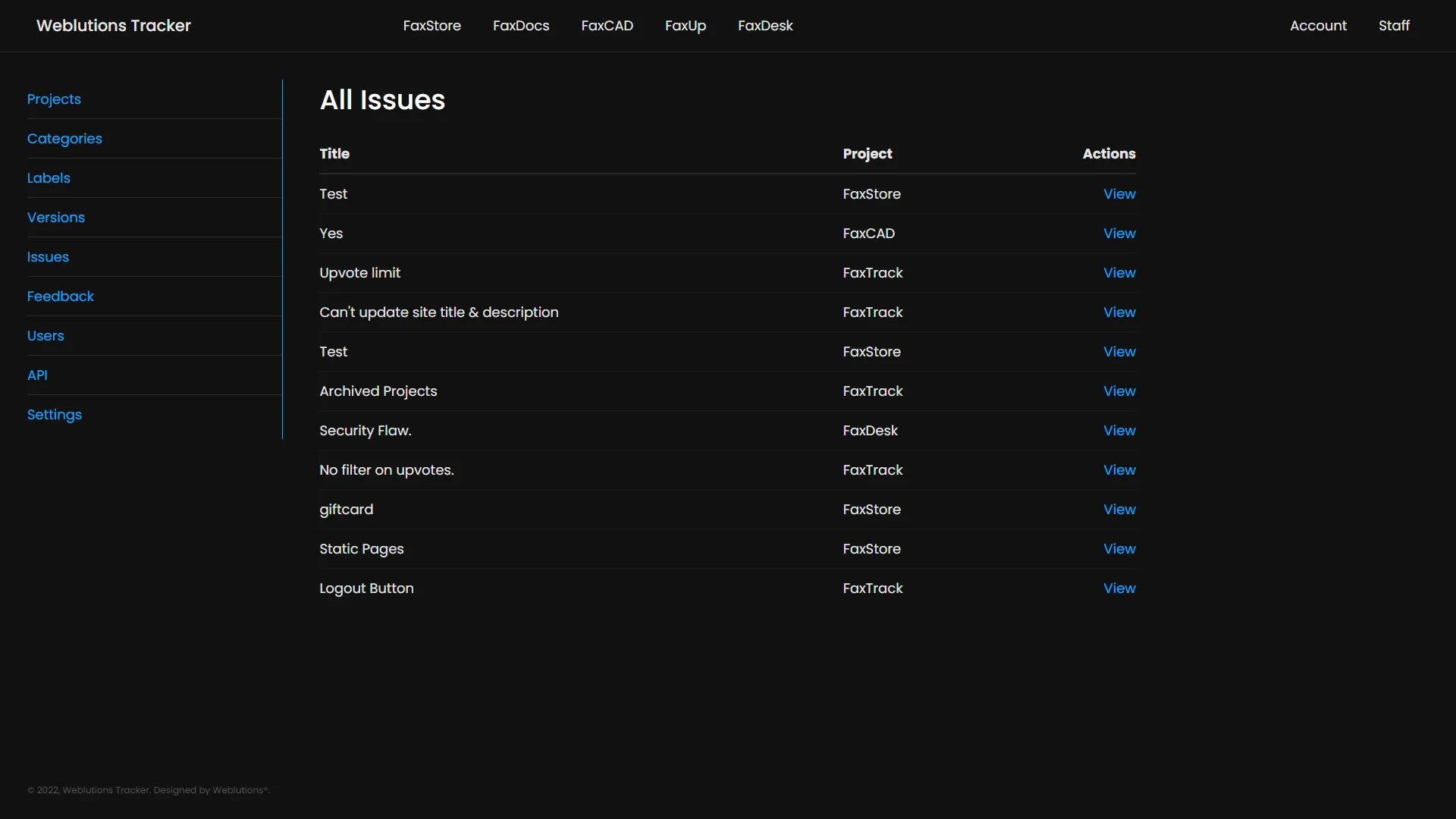View the 'Upvote limit' issue
This screenshot has width=1456, height=819.
tap(1119, 272)
